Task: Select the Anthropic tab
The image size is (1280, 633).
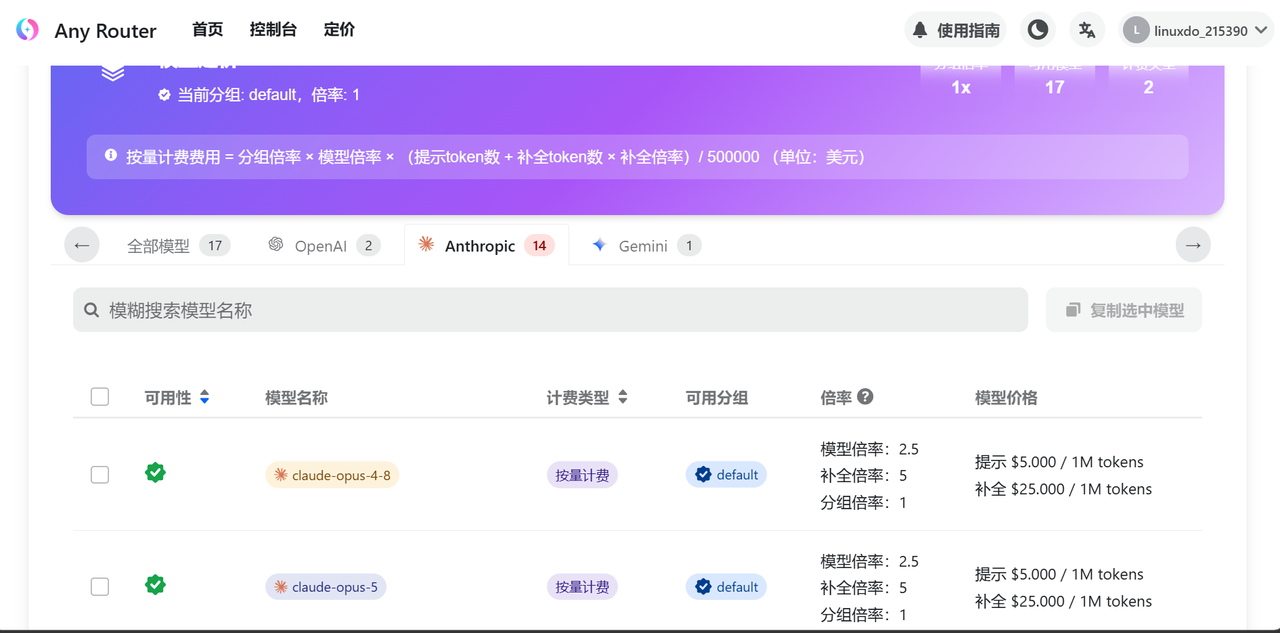Action: (x=486, y=245)
